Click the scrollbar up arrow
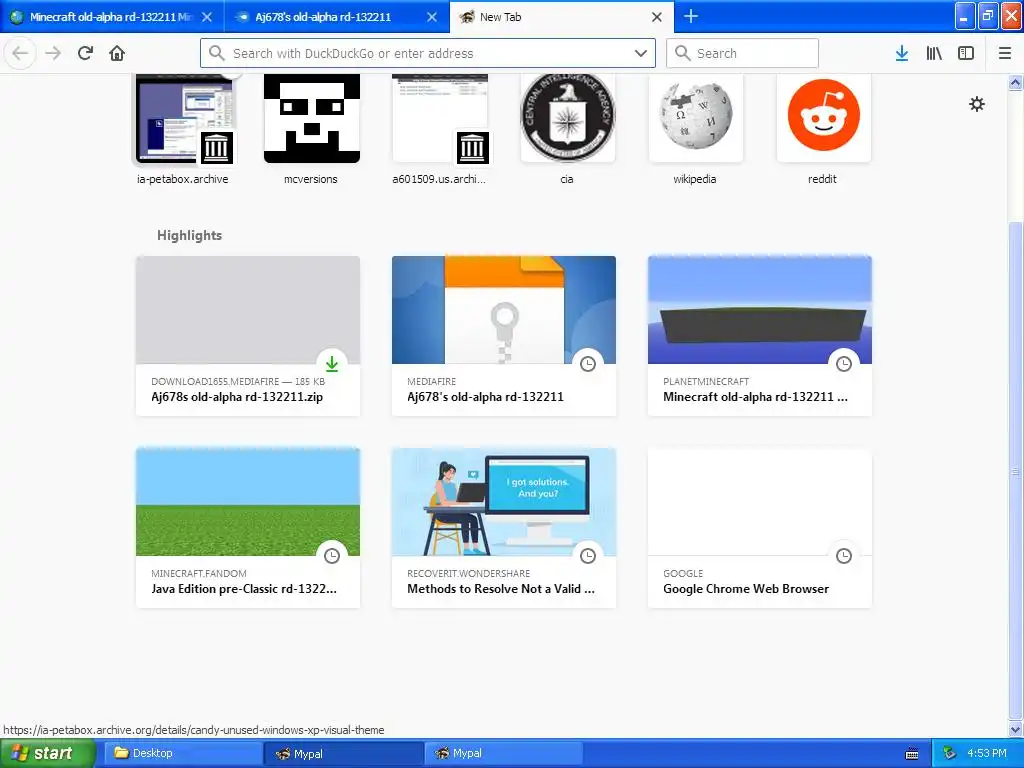 coord(1015,82)
